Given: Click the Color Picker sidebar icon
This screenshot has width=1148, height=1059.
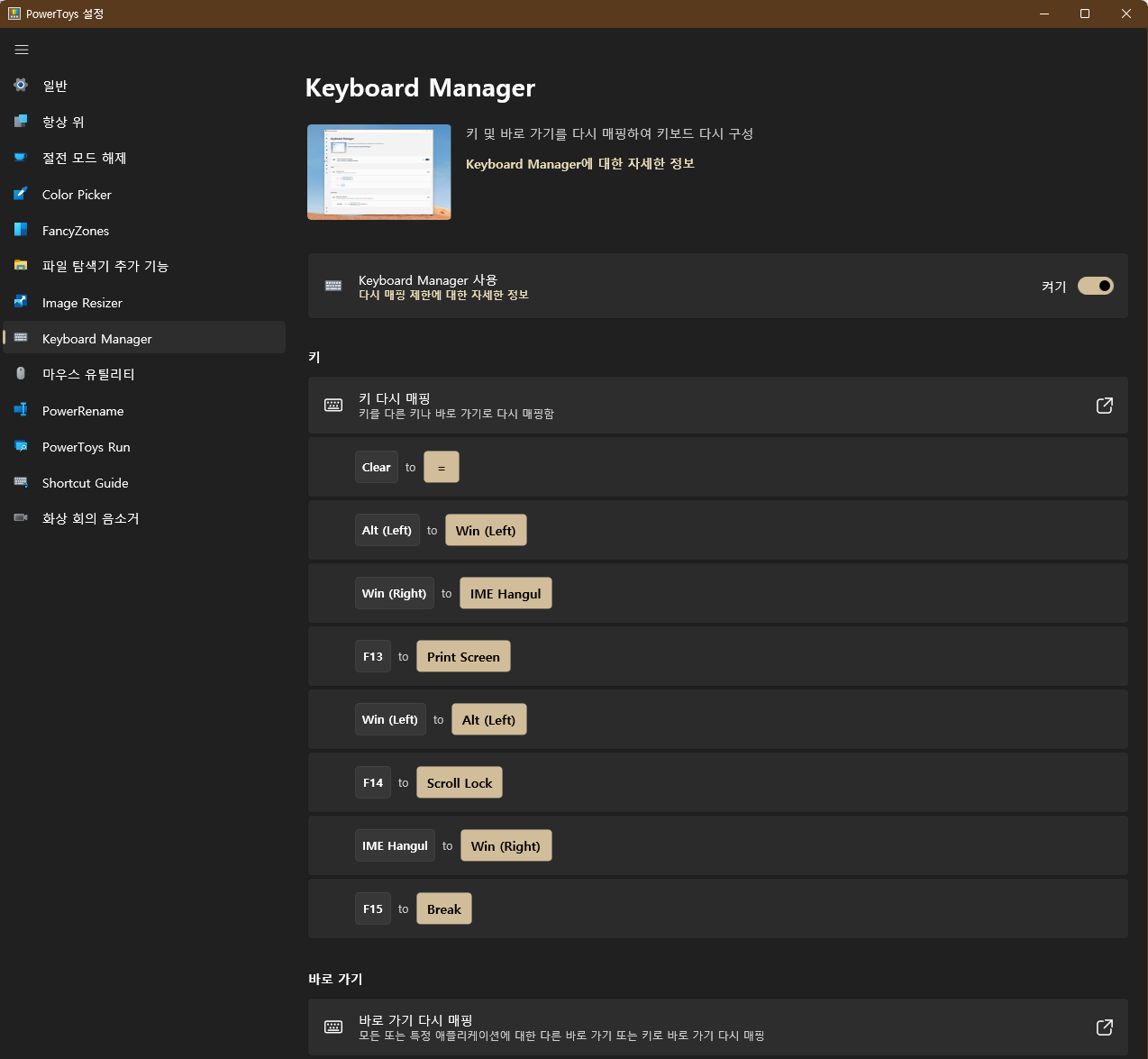Looking at the screenshot, I should click(21, 194).
